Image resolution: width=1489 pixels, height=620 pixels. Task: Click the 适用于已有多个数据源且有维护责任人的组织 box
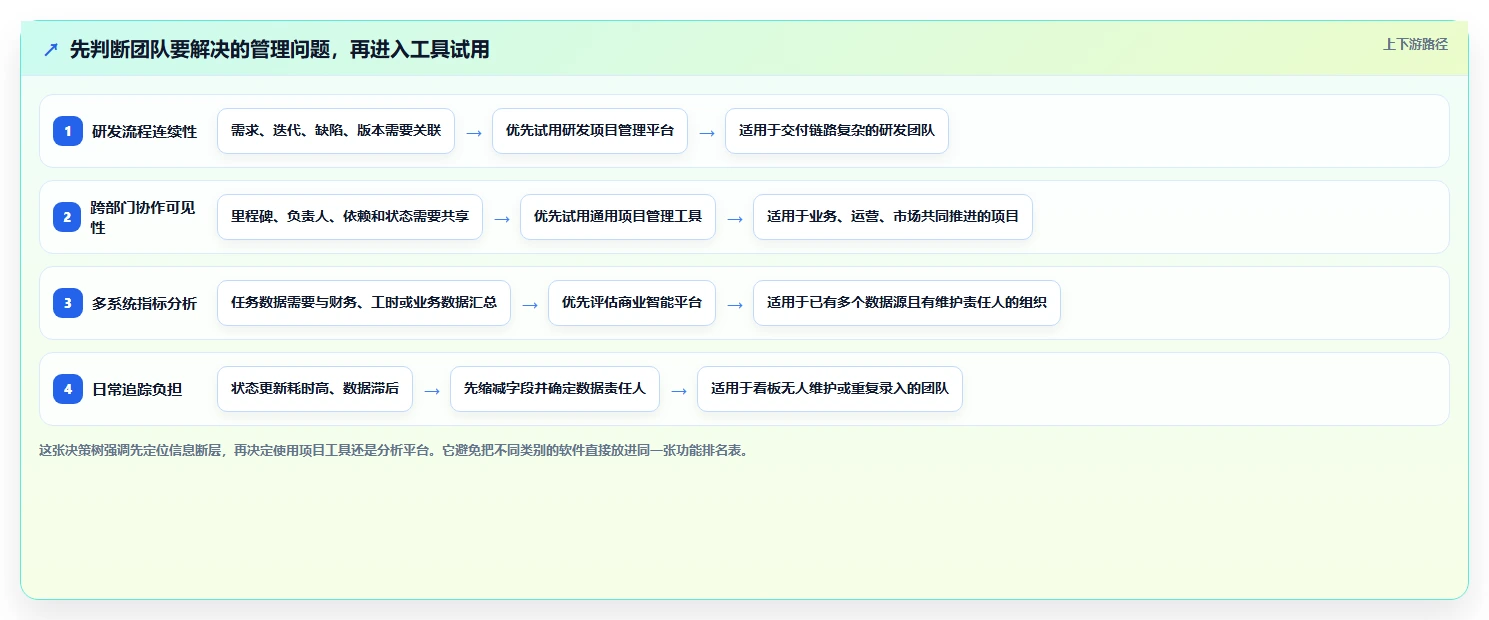click(x=907, y=303)
